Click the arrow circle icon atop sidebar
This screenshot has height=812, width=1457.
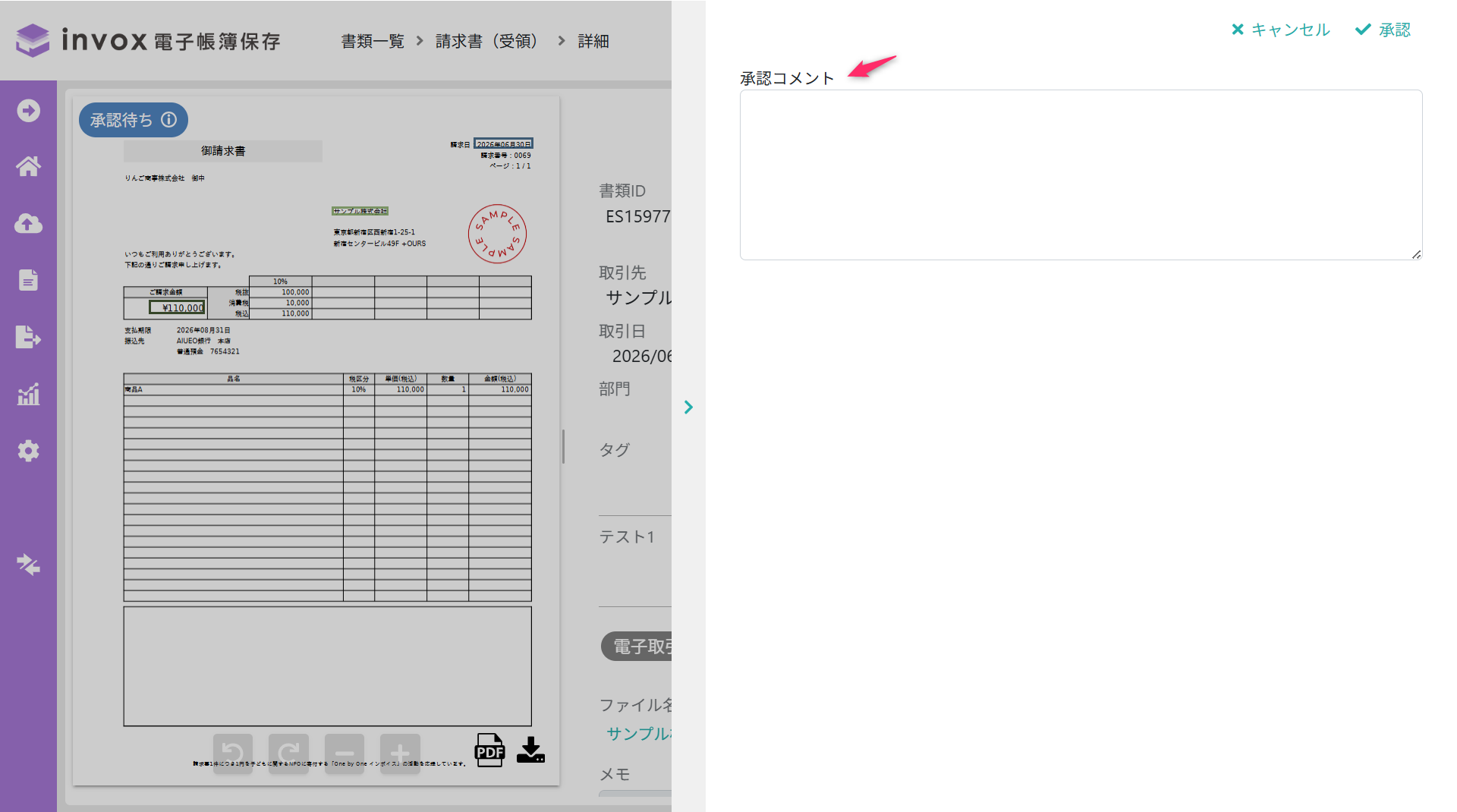tap(28, 111)
